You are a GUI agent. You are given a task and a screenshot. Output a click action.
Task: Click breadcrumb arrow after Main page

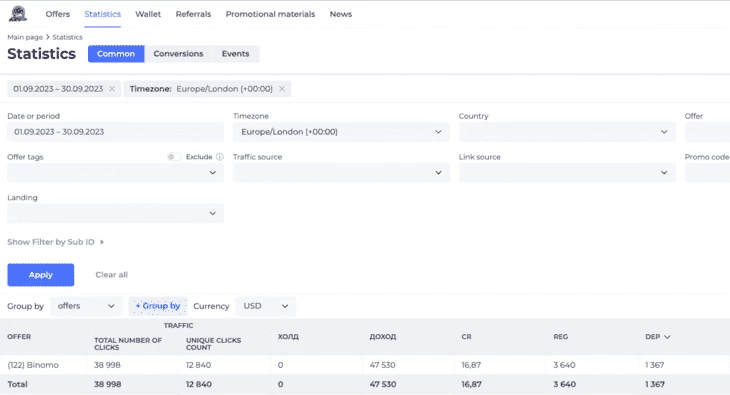pyautogui.click(x=47, y=37)
